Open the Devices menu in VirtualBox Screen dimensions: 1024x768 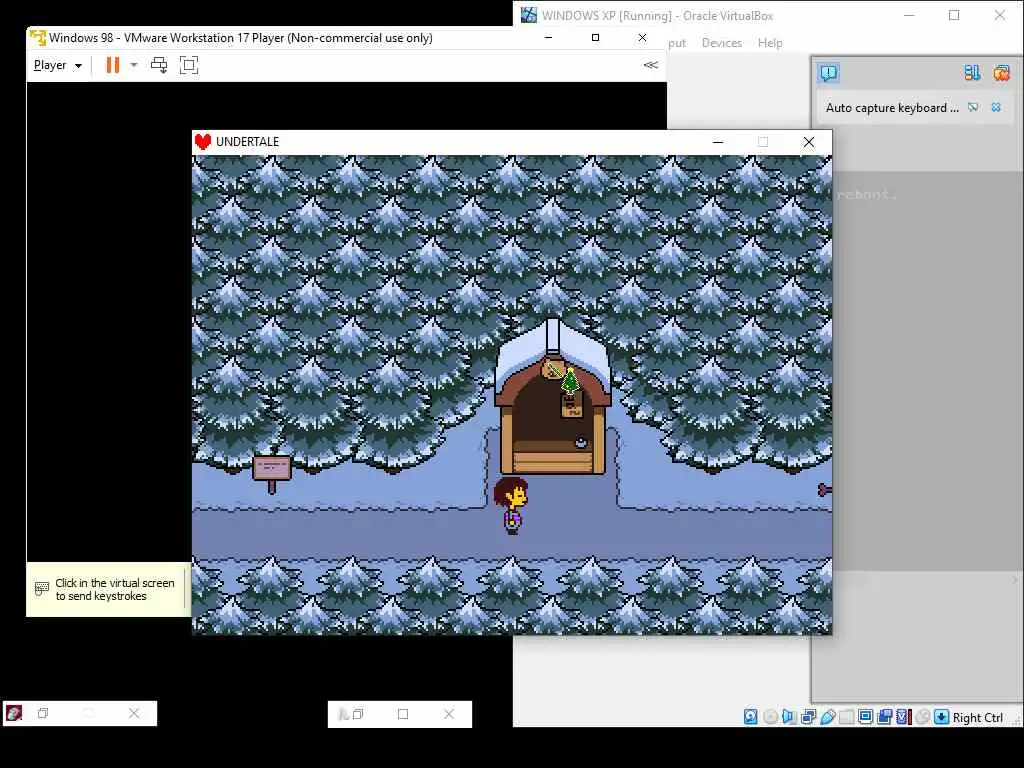[x=722, y=43]
